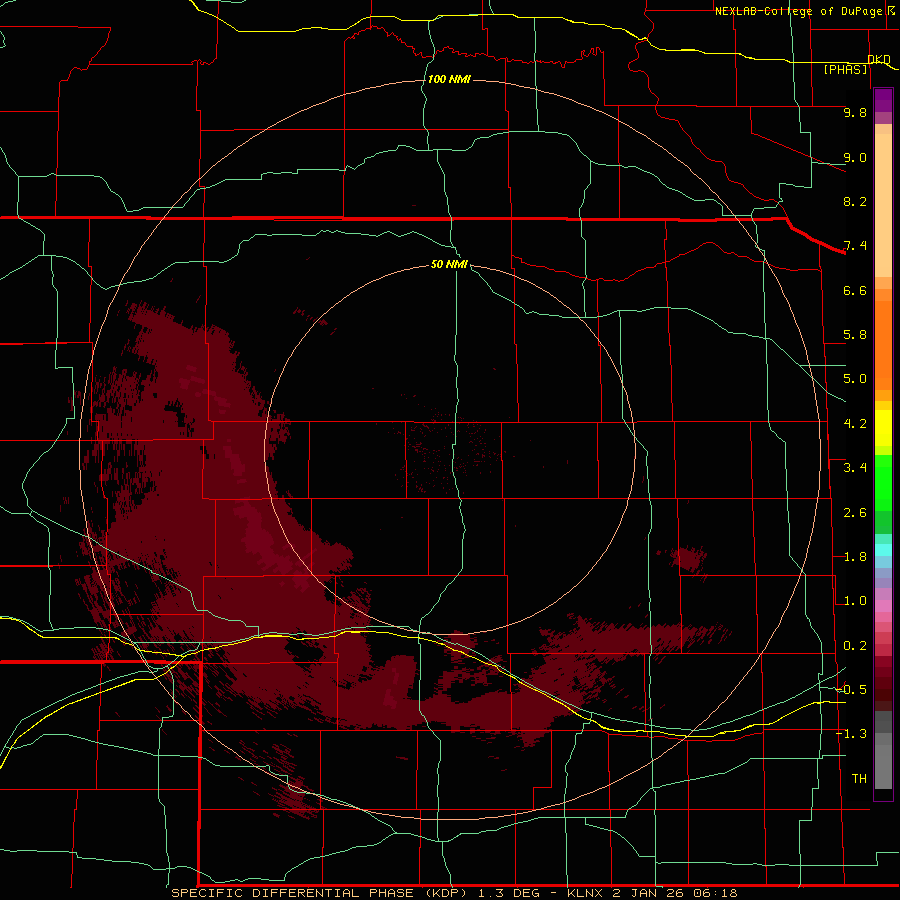Click the TH threshold label on the scale
The height and width of the screenshot is (900, 900).
point(859,779)
